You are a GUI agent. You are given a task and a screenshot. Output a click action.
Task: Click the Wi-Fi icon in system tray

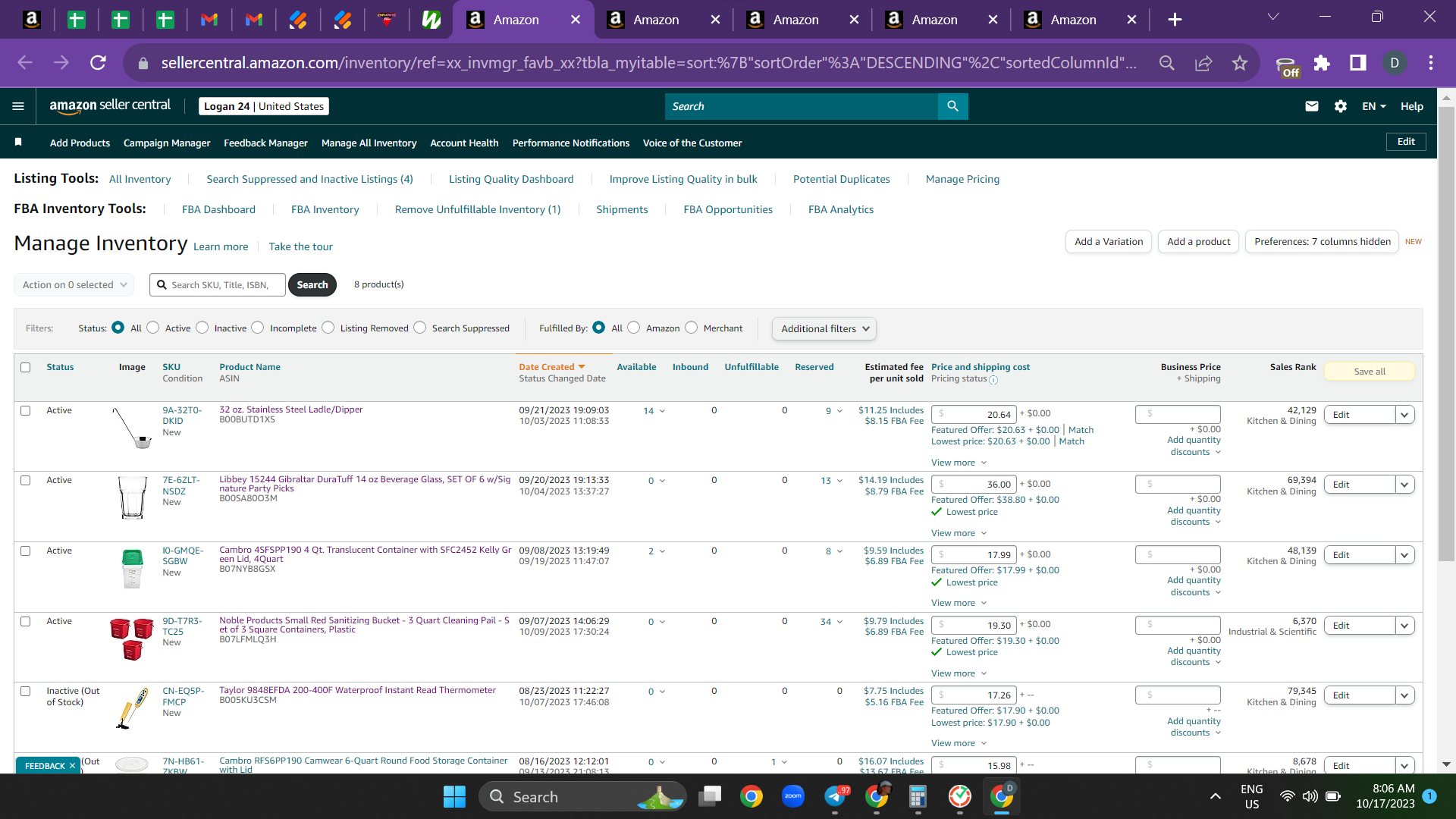pyautogui.click(x=1287, y=796)
